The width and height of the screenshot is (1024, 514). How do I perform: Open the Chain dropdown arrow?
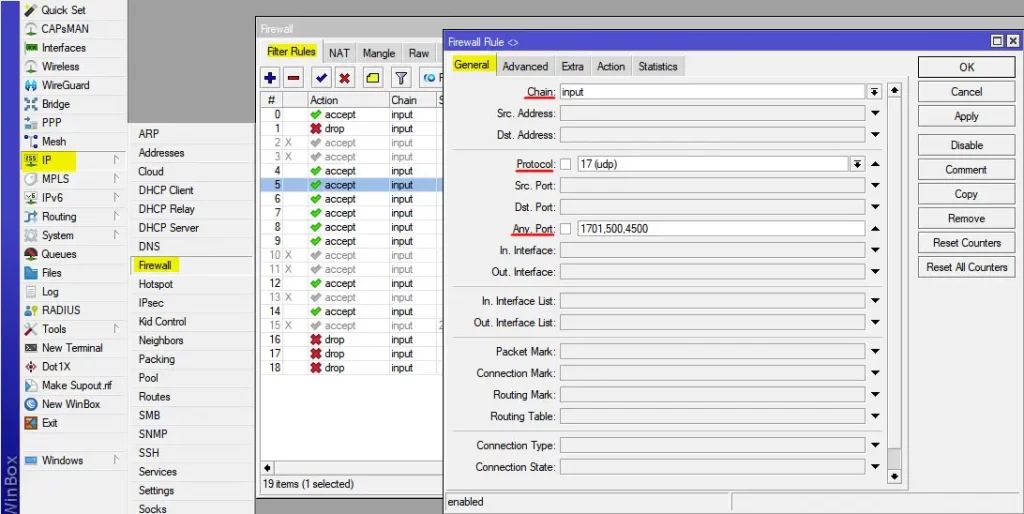point(874,92)
